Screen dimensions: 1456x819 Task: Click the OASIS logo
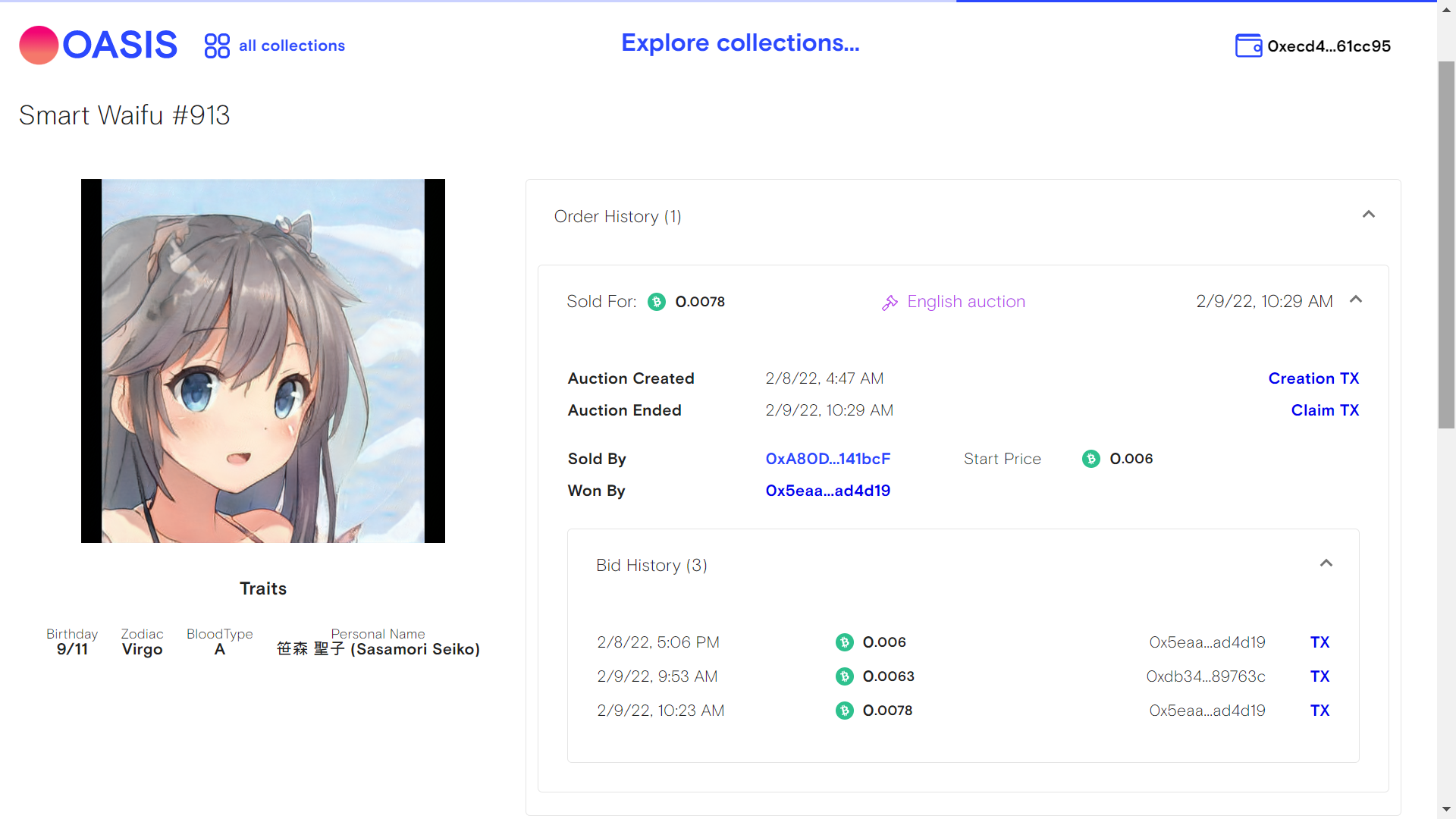point(99,45)
